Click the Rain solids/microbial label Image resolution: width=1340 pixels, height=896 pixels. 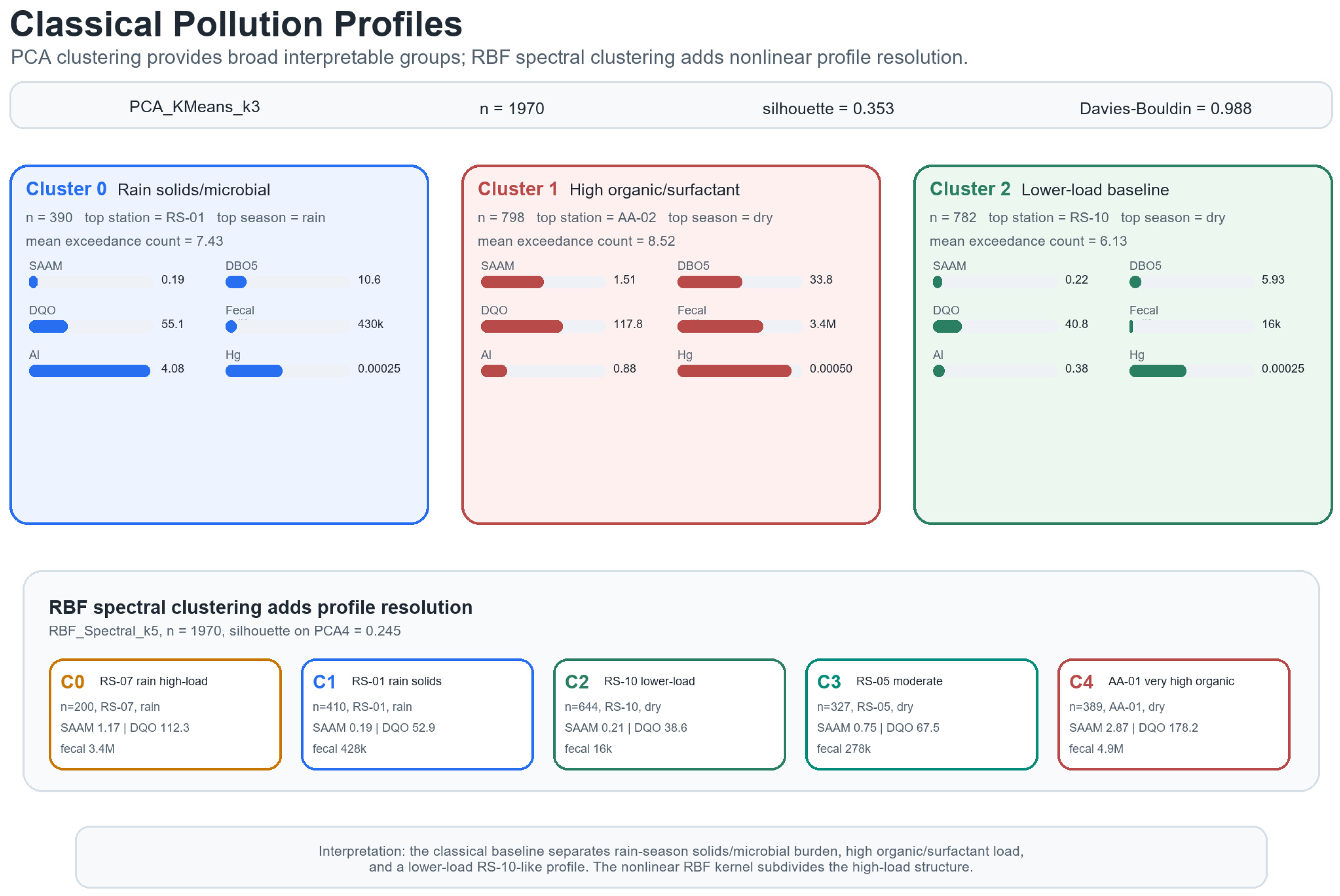tap(194, 190)
